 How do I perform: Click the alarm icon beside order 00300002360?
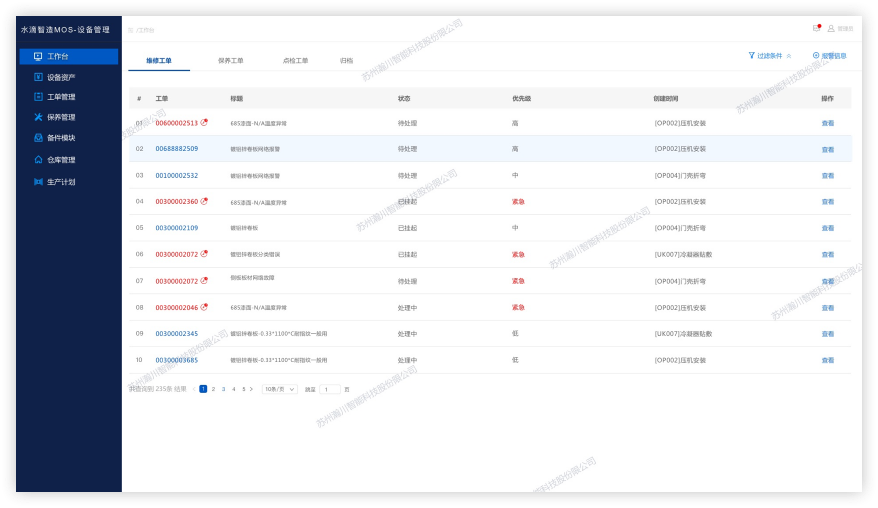pos(204,201)
